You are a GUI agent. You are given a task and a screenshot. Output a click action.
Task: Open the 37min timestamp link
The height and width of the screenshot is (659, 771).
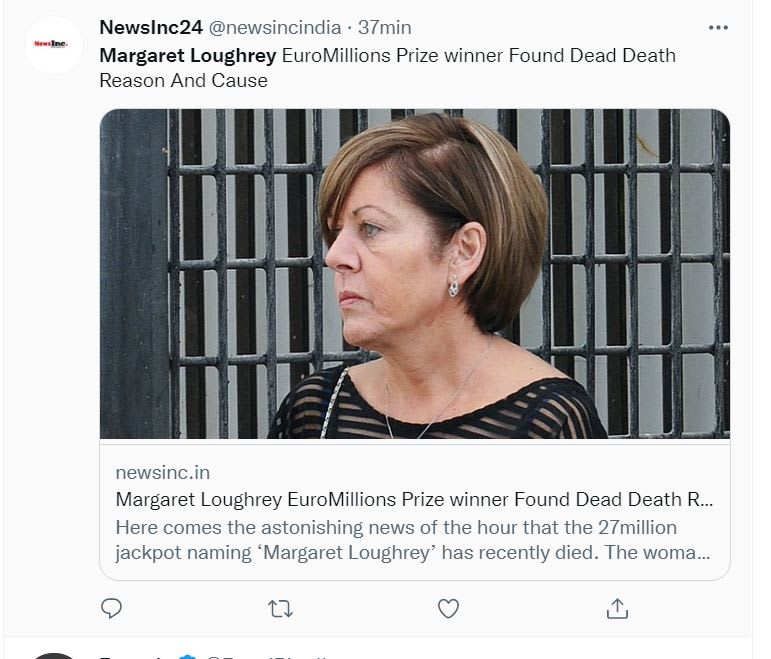pyautogui.click(x=385, y=27)
